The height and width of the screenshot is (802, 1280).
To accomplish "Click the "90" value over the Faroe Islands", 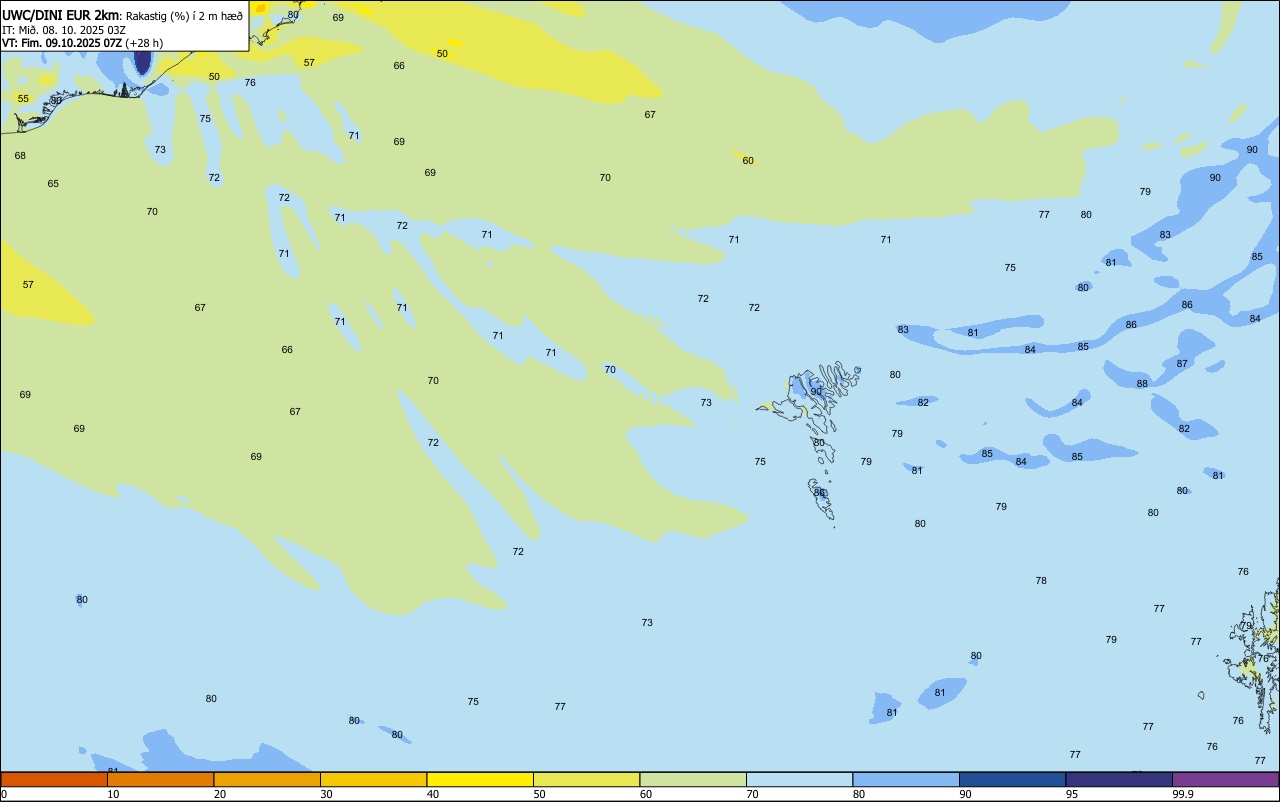I will tap(816, 392).
